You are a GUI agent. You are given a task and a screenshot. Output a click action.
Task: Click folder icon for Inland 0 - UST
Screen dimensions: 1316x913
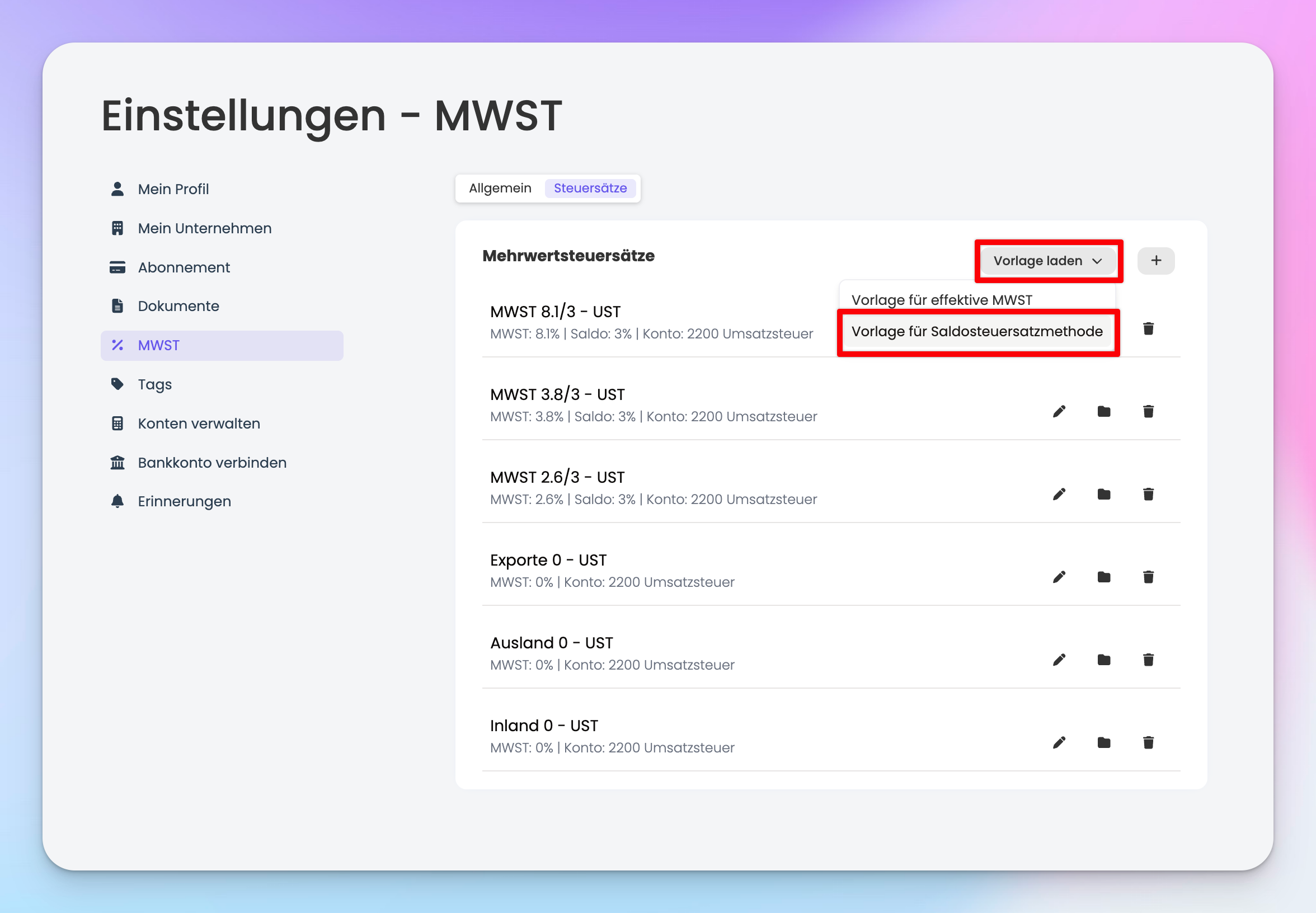pyautogui.click(x=1103, y=742)
